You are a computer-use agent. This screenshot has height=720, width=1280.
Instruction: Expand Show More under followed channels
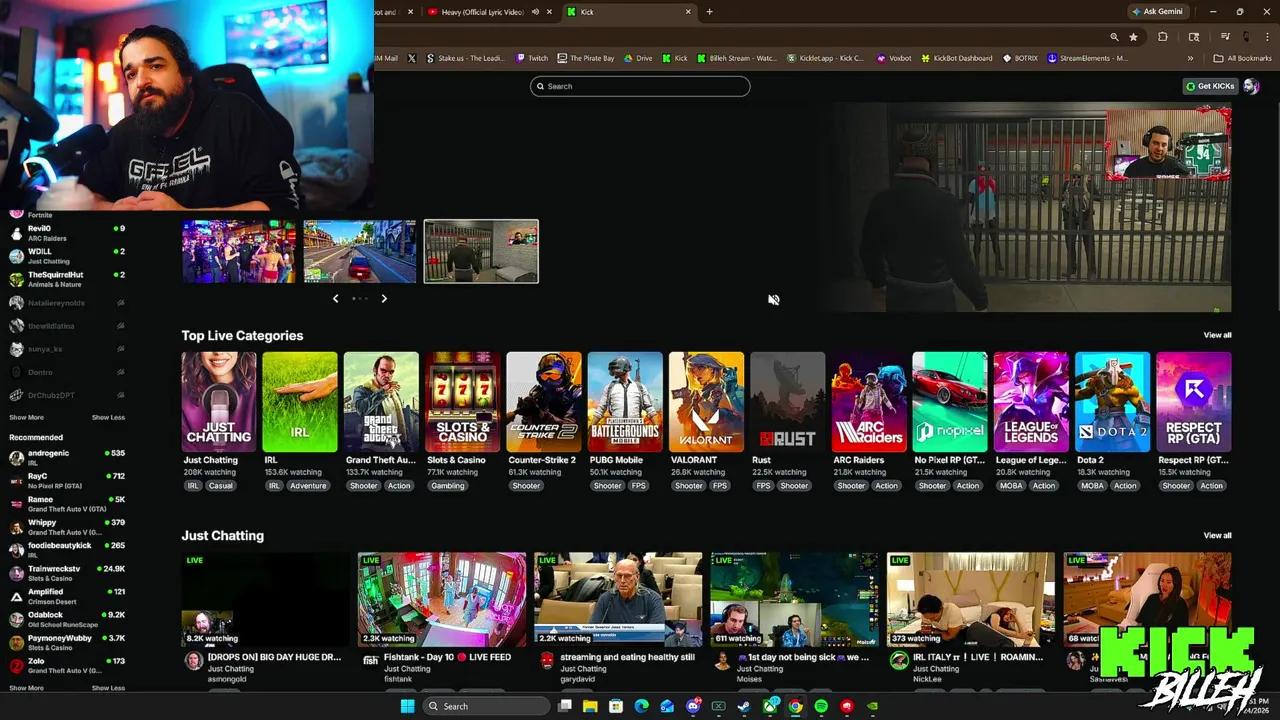click(26, 417)
